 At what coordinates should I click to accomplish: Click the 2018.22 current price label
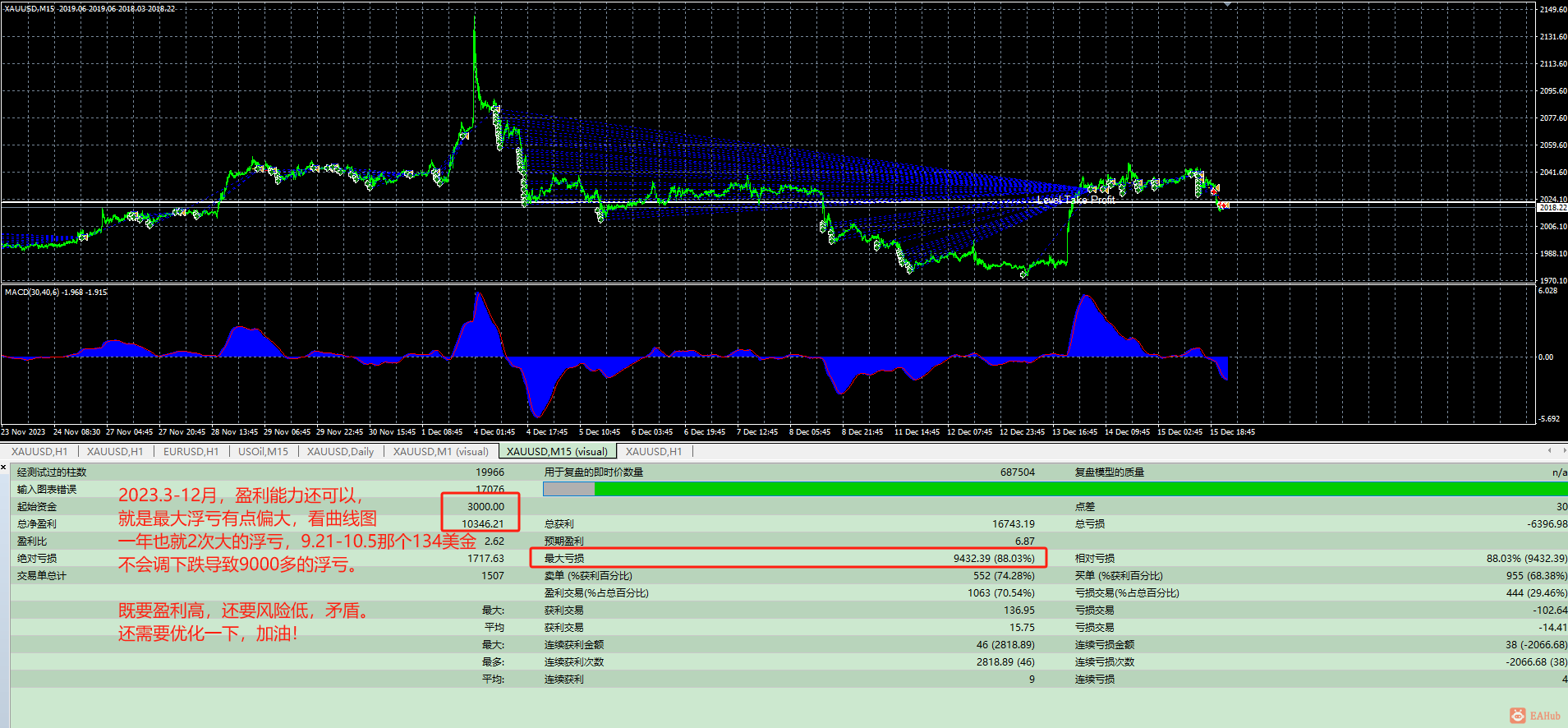1553,208
